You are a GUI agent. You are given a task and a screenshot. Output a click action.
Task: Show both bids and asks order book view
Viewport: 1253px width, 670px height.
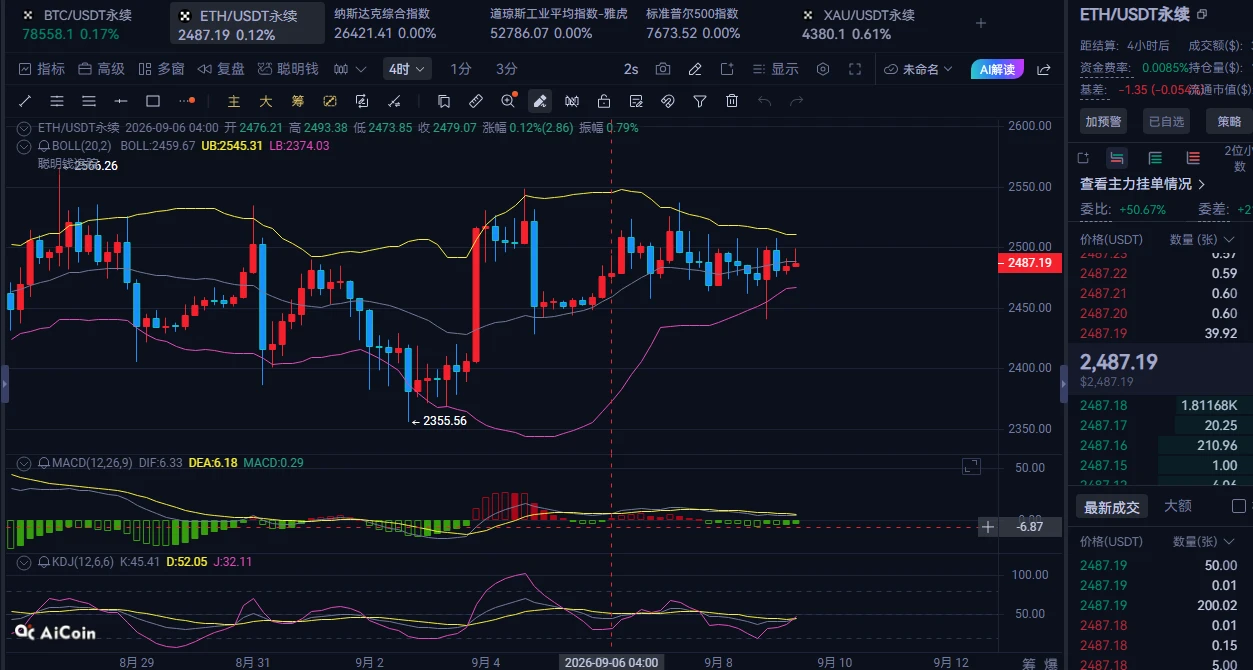pyautogui.click(x=1117, y=158)
